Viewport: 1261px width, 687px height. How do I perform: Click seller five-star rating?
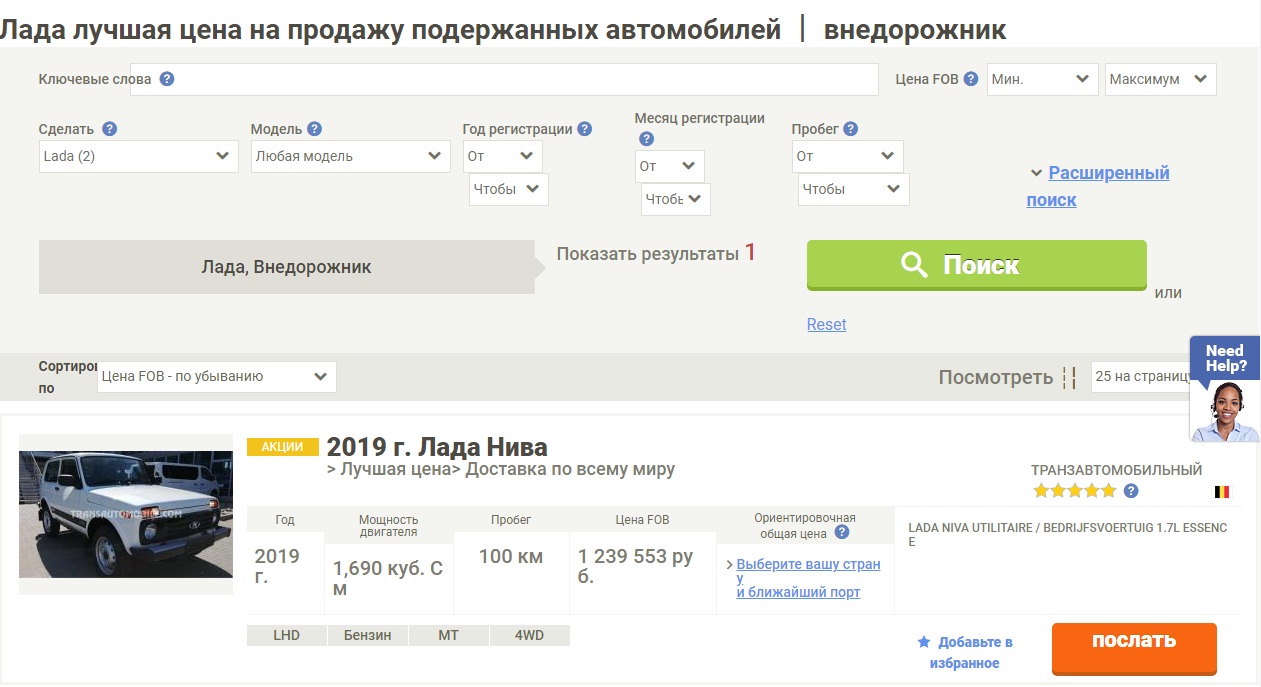(1075, 491)
